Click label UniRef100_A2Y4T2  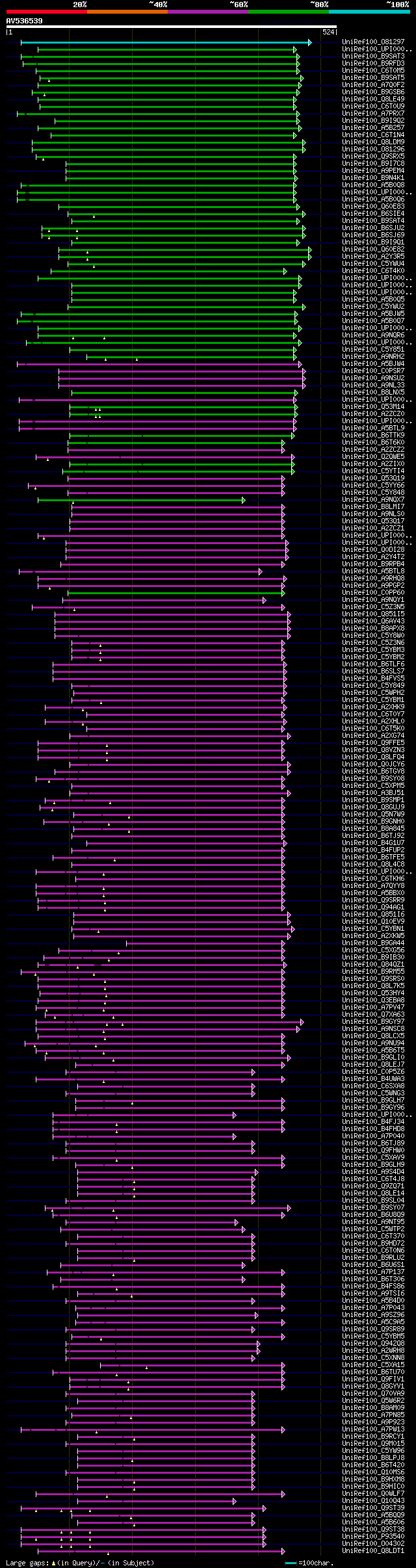[x=373, y=557]
